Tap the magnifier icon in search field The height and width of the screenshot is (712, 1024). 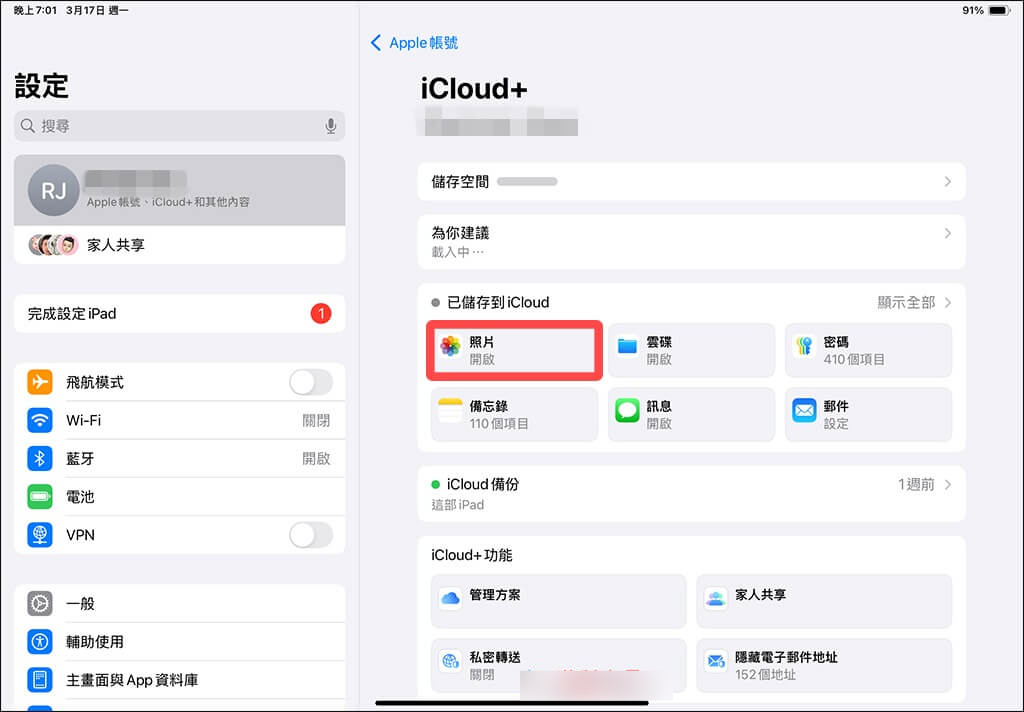point(27,125)
